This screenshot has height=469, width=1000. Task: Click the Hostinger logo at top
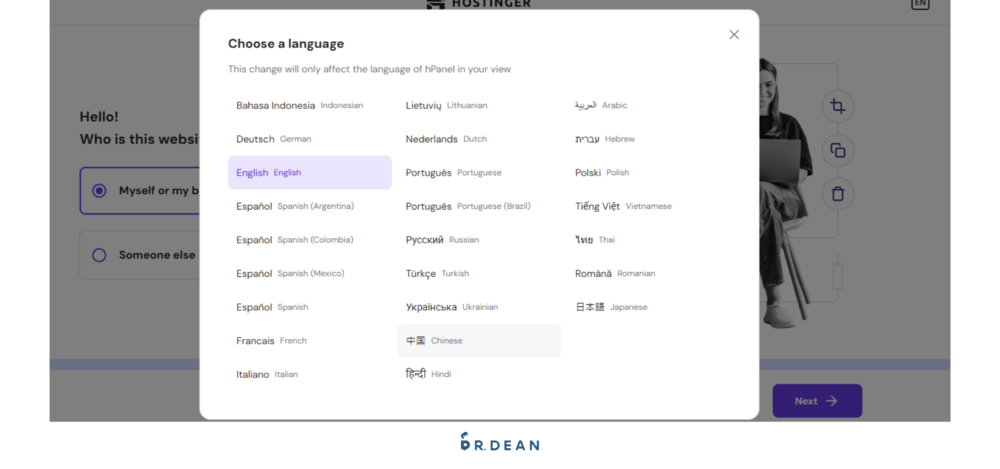click(479, 4)
